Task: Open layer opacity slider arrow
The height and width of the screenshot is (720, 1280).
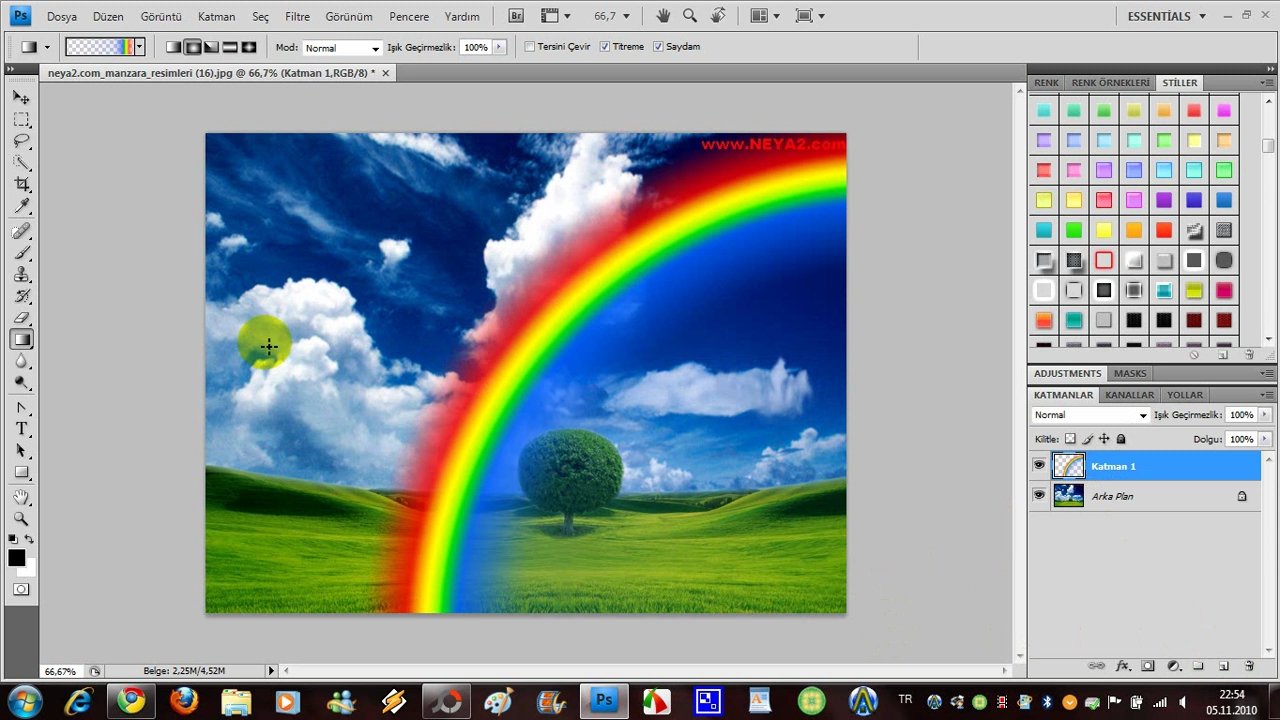Action: (1266, 415)
